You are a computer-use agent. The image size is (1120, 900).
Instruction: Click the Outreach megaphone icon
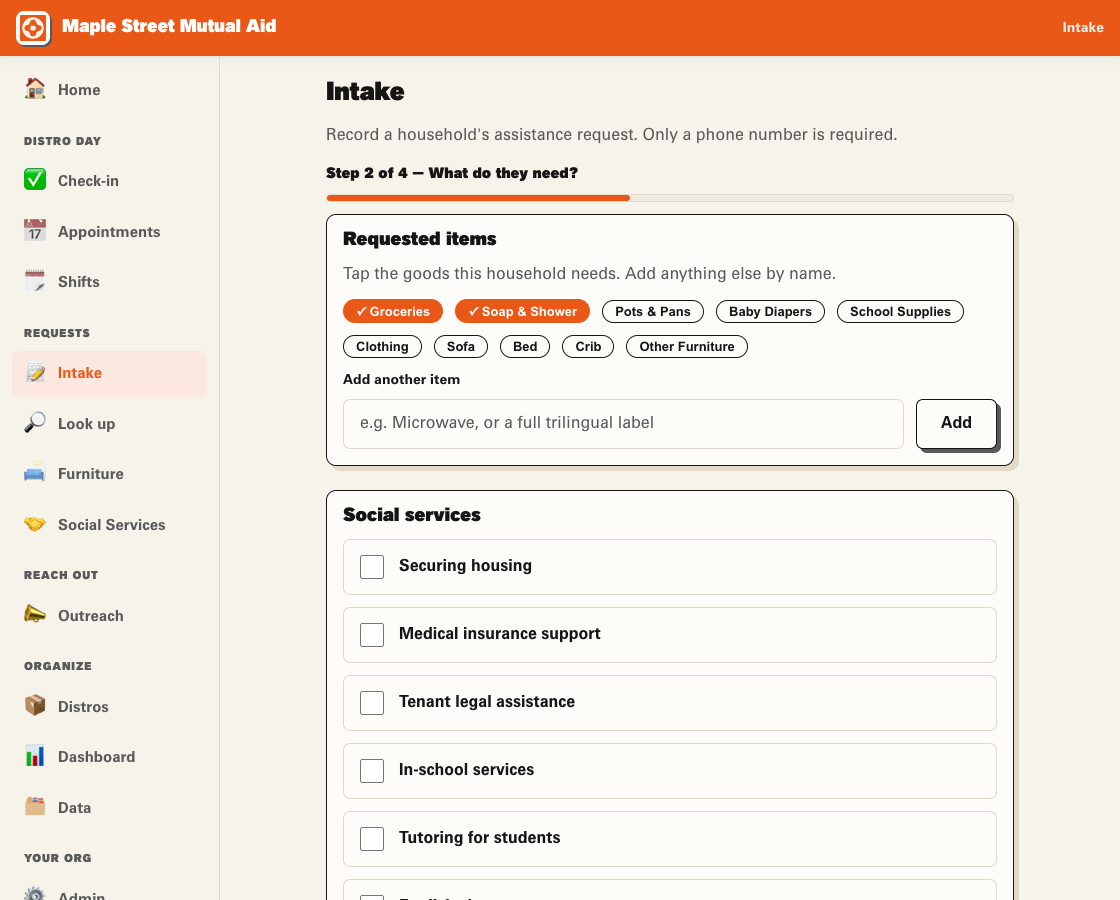click(x=34, y=615)
